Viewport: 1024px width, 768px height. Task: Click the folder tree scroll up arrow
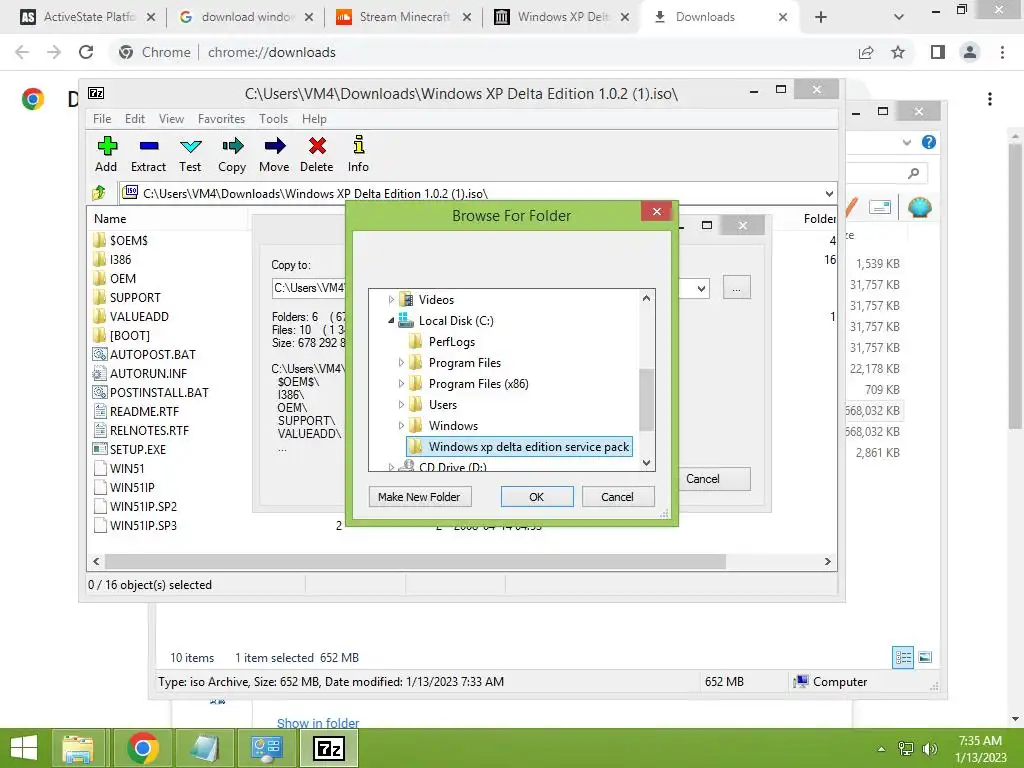coord(646,298)
